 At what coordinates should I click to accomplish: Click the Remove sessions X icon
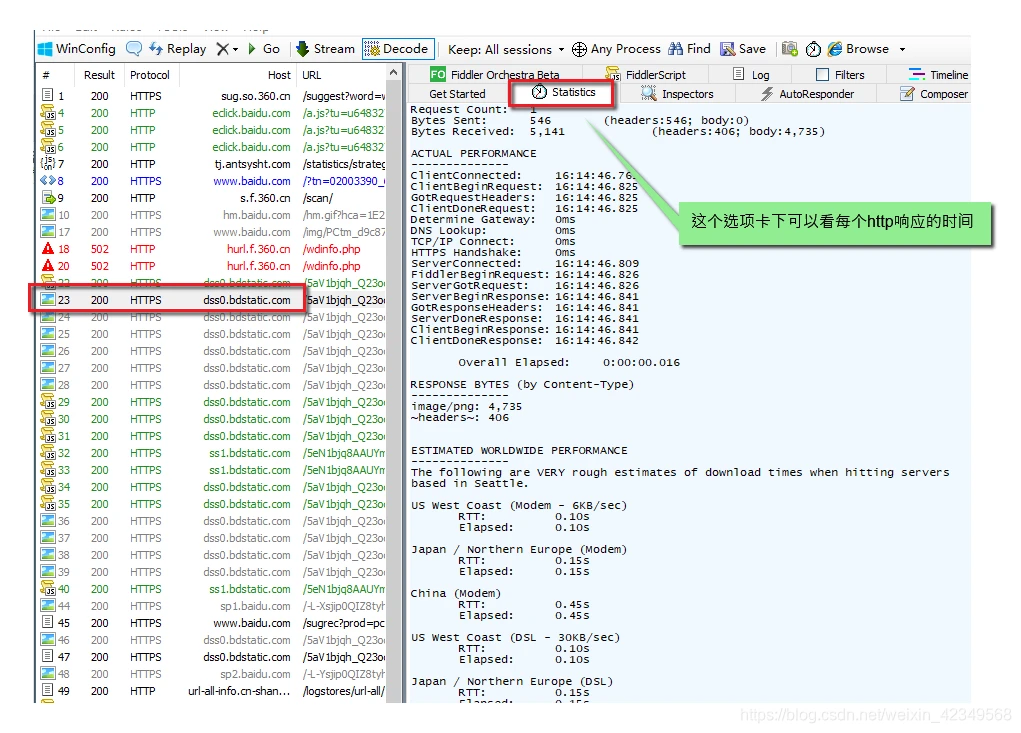223,49
